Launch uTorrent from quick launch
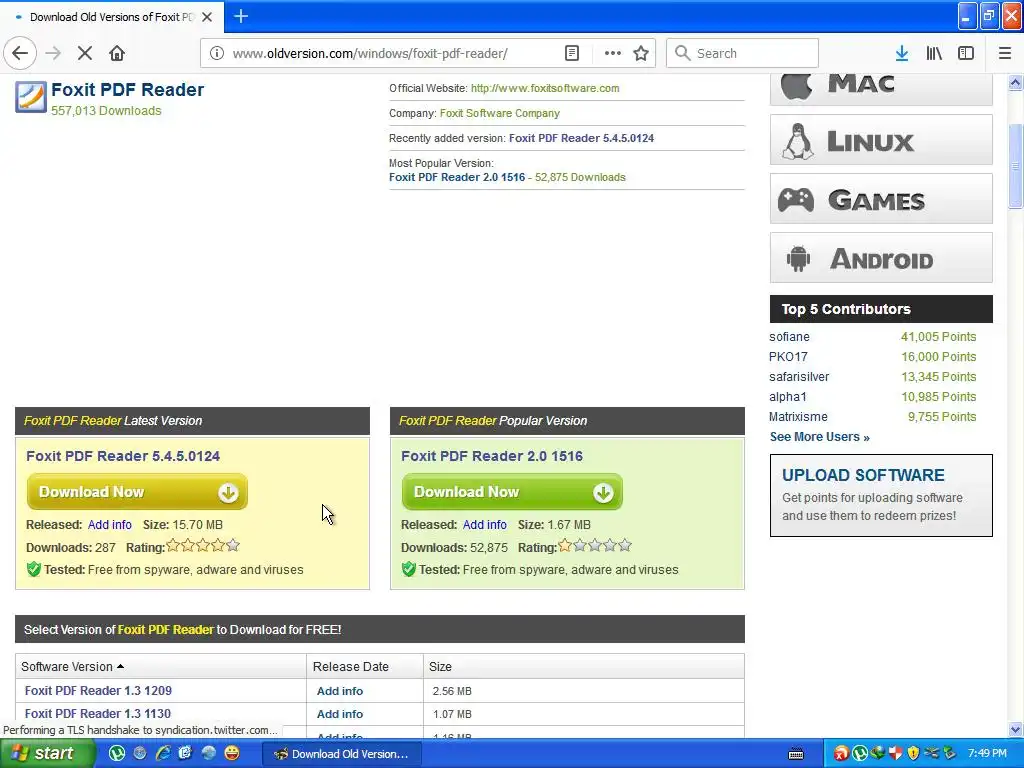1024x768 pixels. [x=117, y=754]
